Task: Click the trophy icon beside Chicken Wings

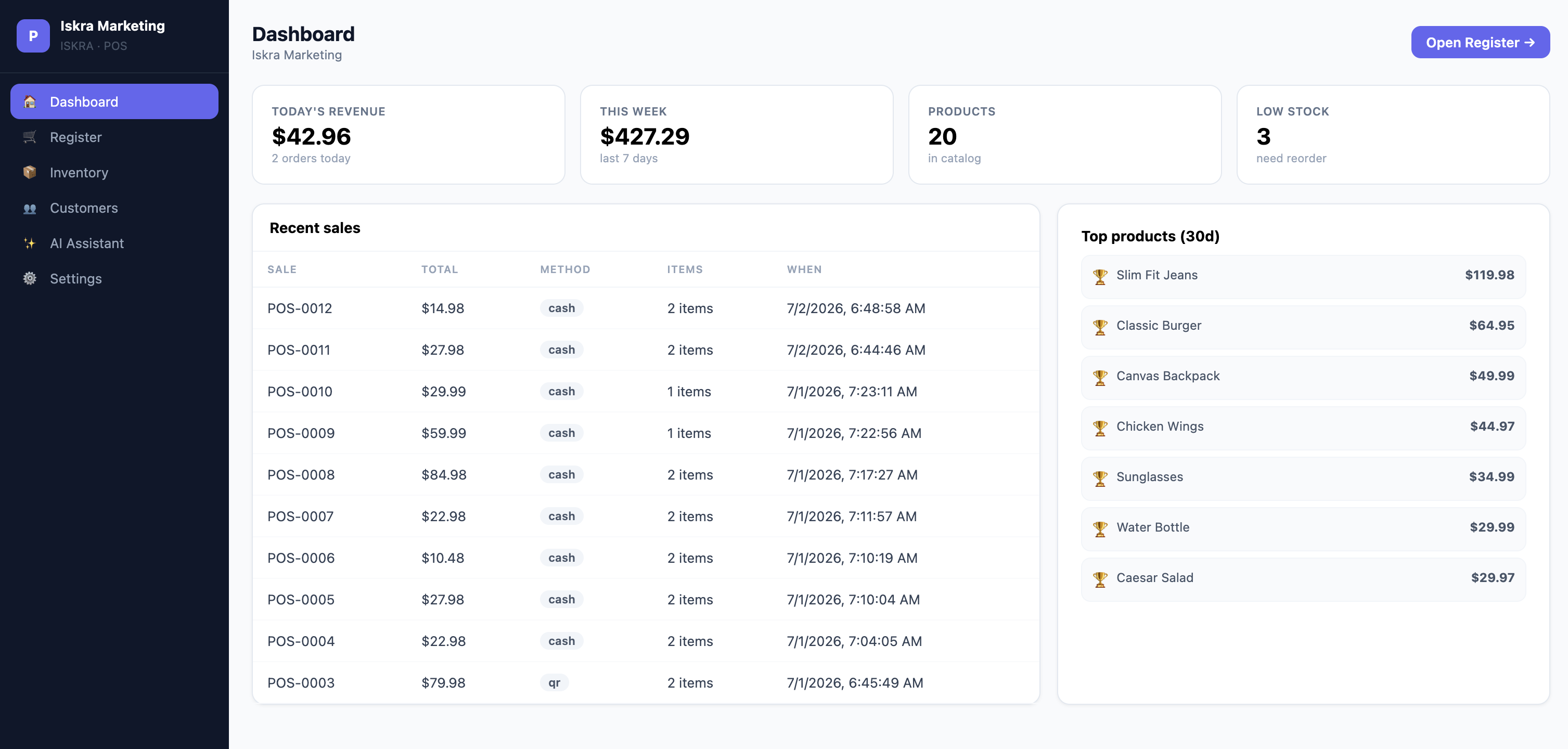Action: pos(1100,428)
